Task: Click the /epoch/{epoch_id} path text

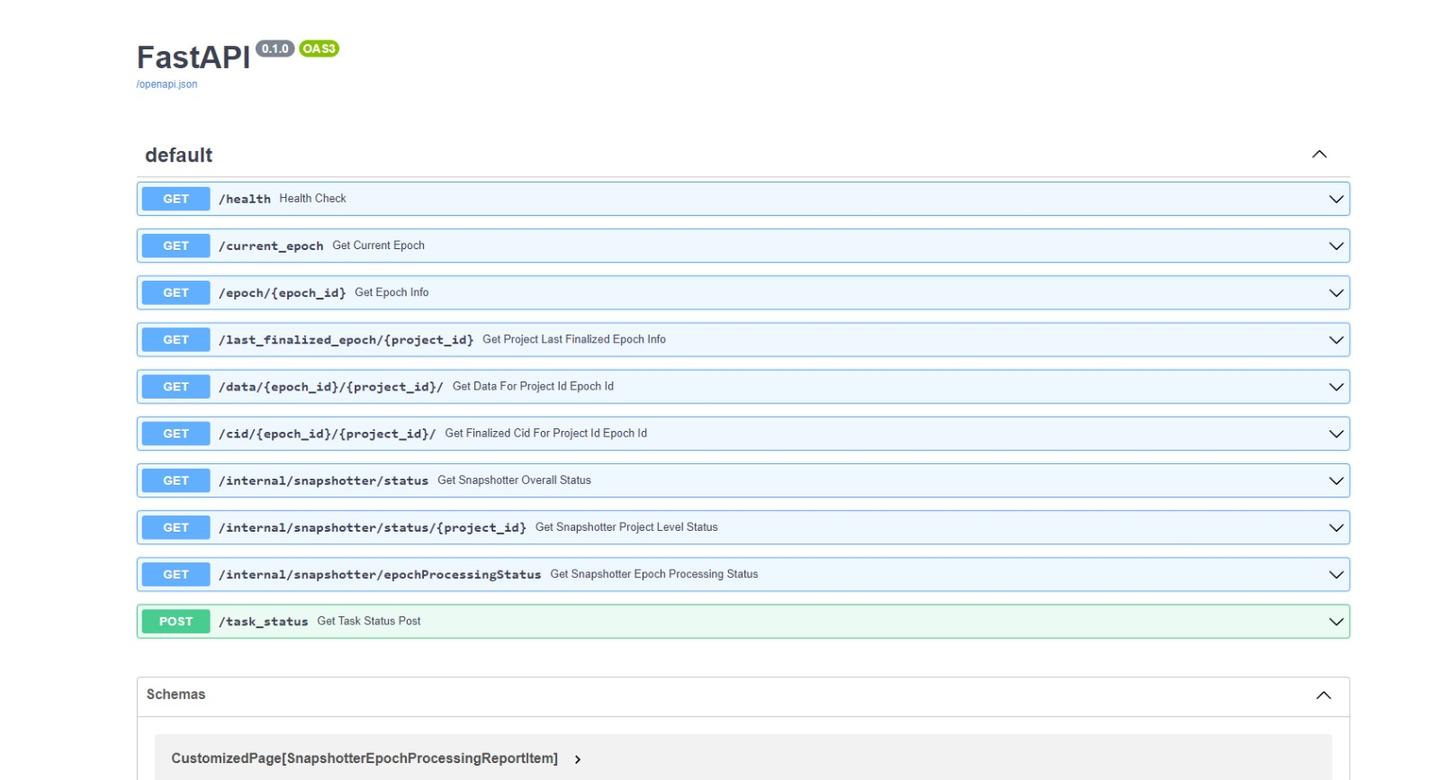Action: [x=282, y=293]
